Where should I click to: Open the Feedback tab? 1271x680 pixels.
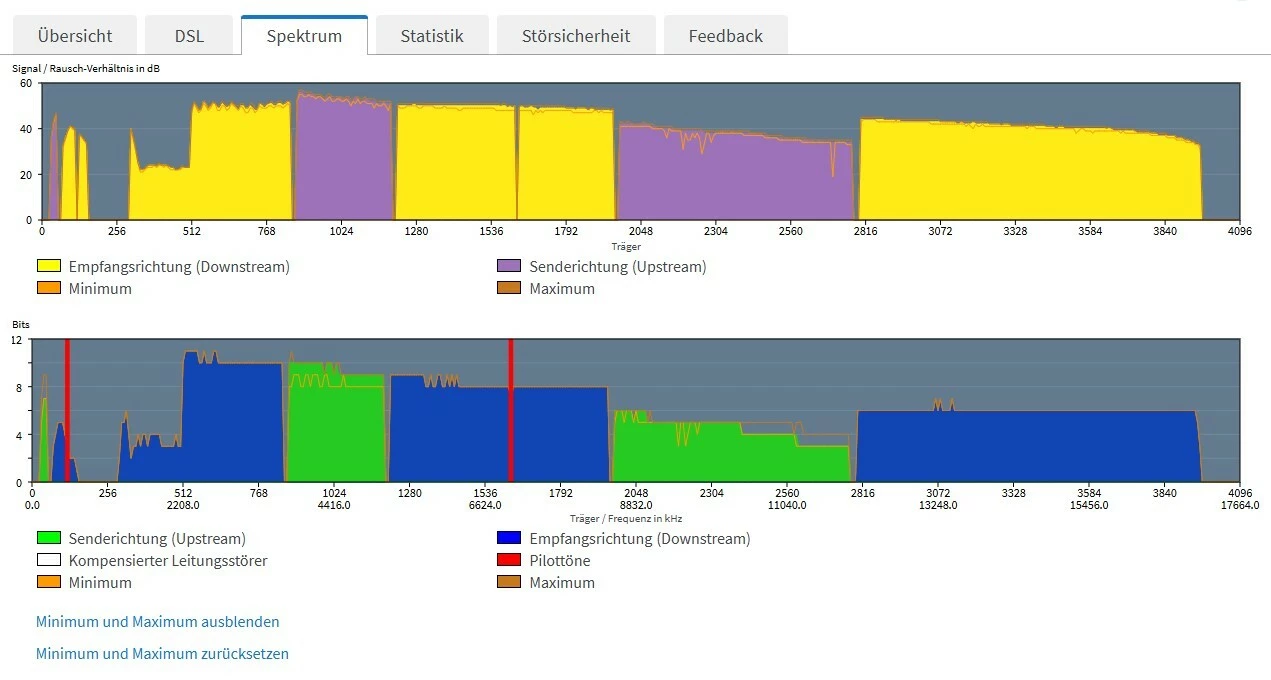click(726, 35)
